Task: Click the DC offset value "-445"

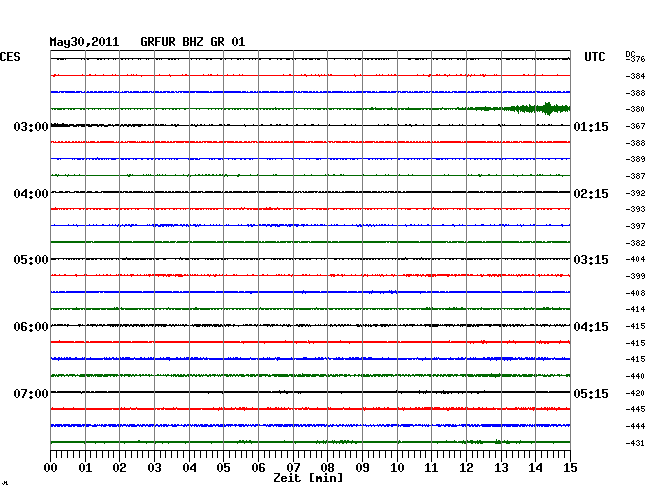Action: (x=635, y=409)
